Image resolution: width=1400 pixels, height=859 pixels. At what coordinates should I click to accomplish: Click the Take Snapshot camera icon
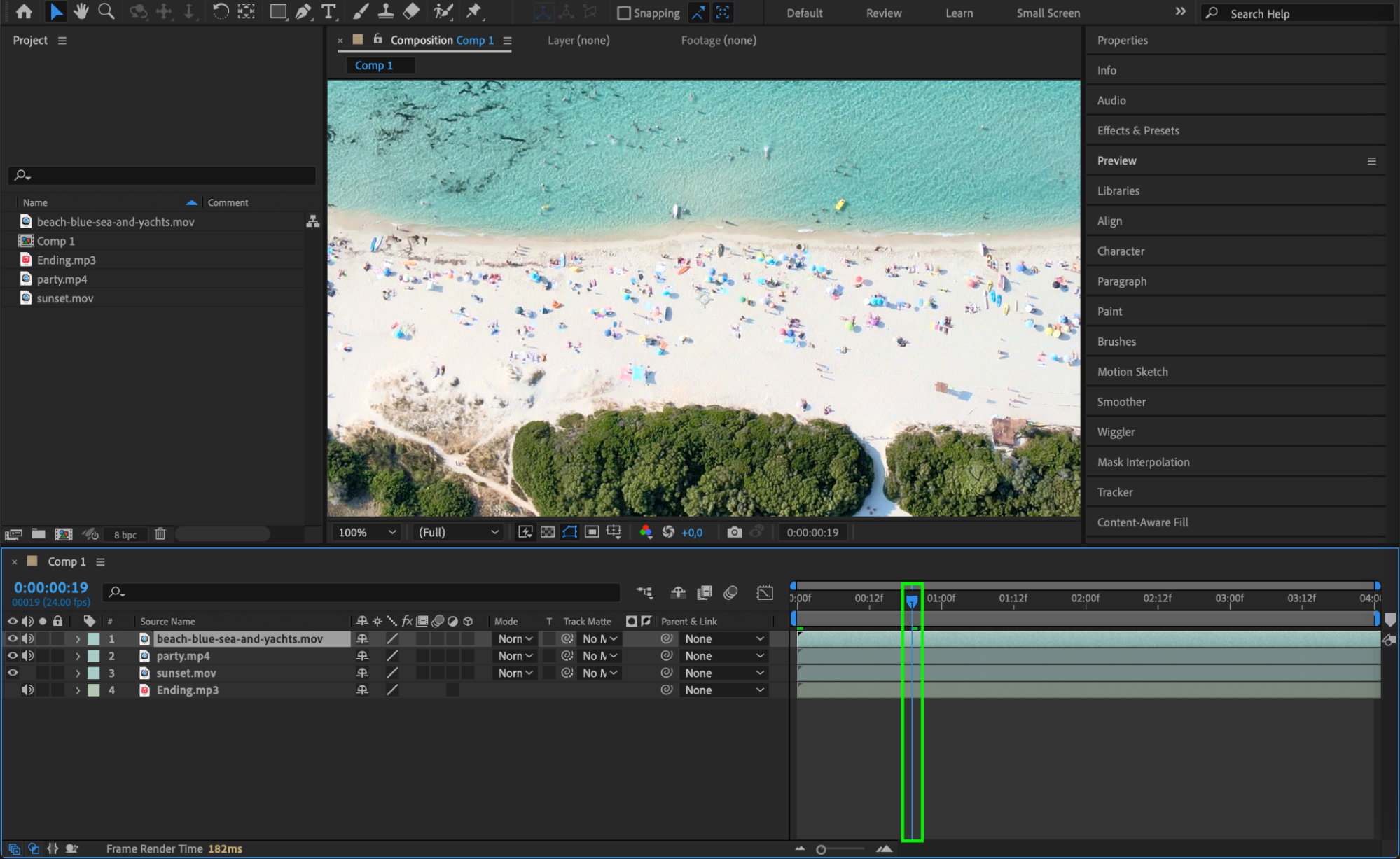click(x=733, y=532)
